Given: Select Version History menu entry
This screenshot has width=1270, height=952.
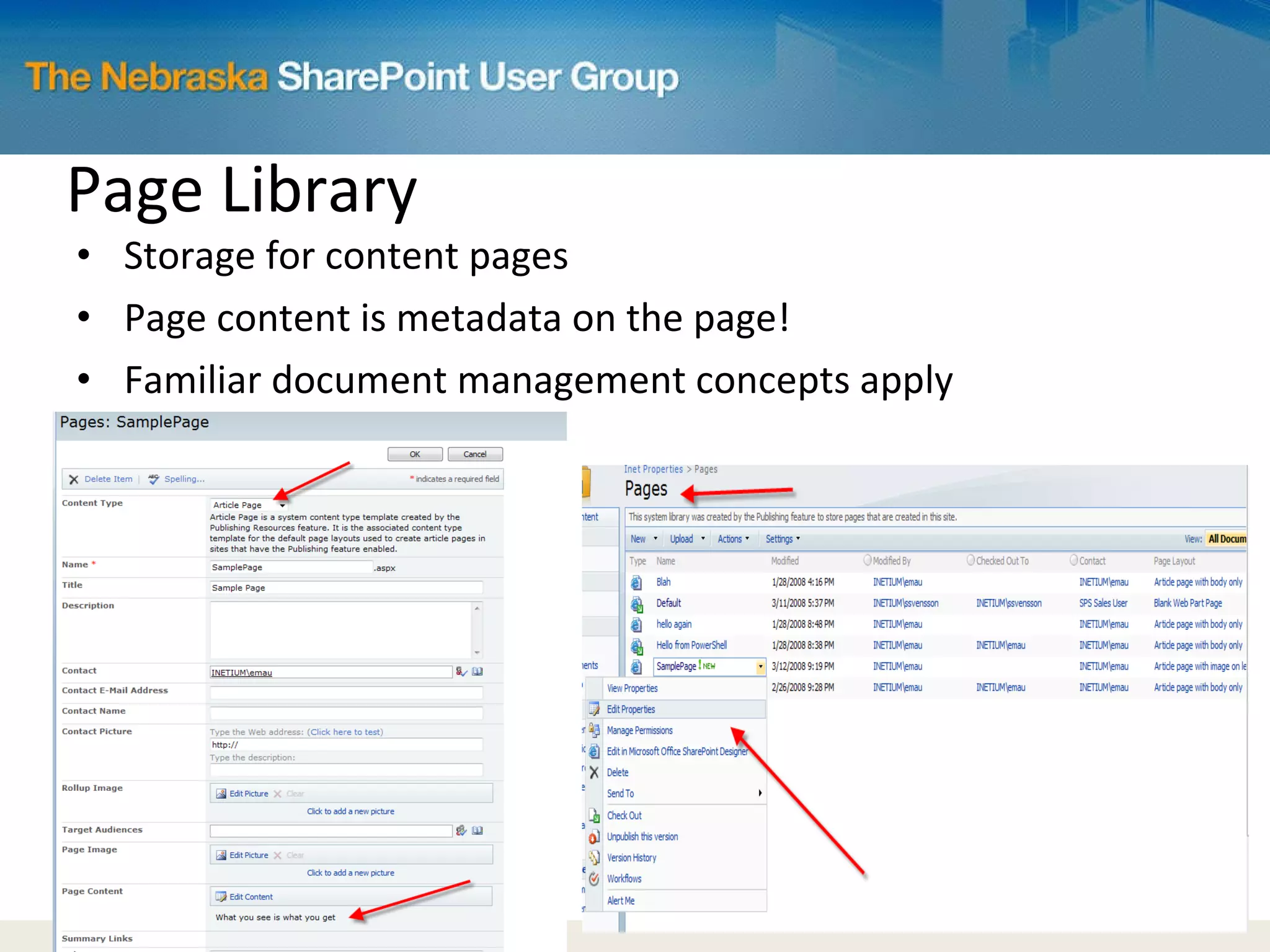Looking at the screenshot, I should click(631, 858).
